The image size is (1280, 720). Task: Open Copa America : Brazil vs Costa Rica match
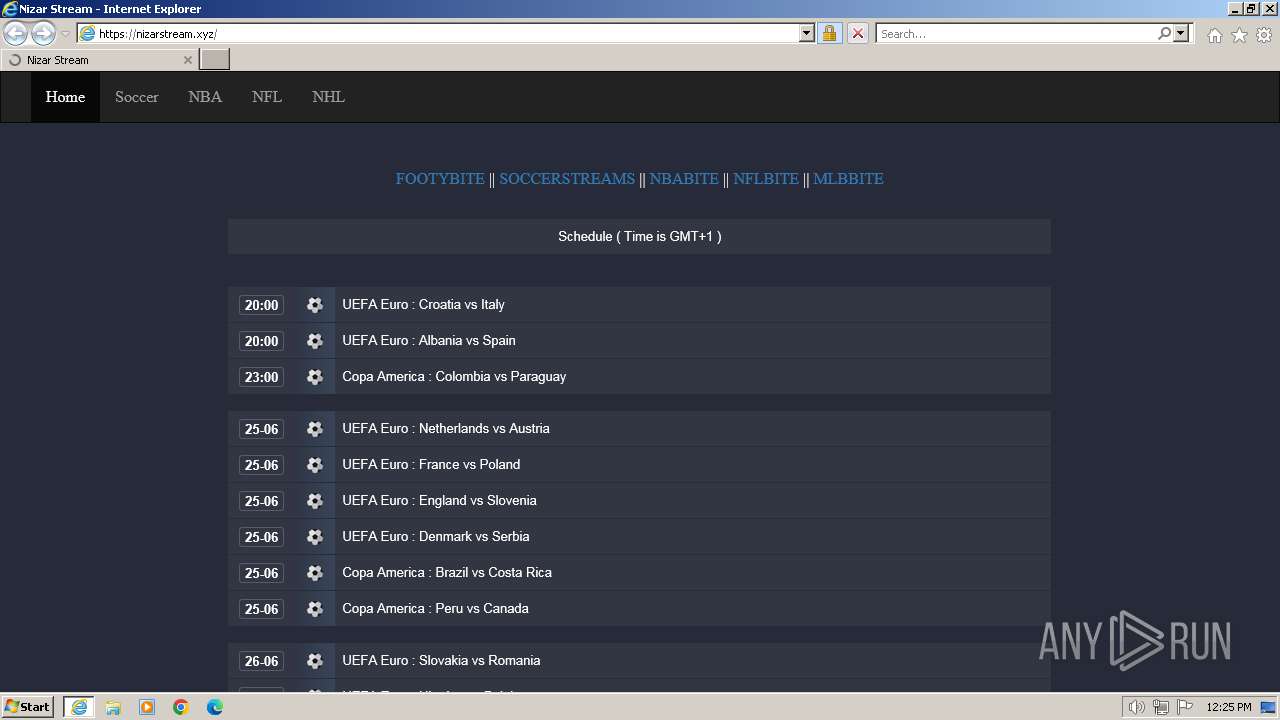coord(447,573)
